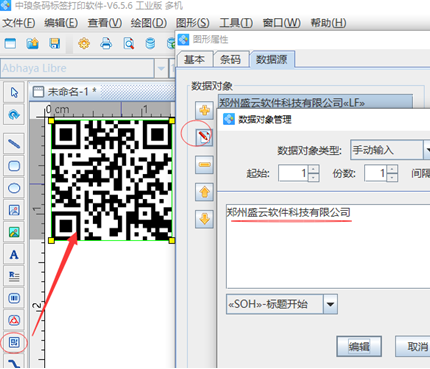Click the edit data object pencil icon

pyautogui.click(x=204, y=136)
